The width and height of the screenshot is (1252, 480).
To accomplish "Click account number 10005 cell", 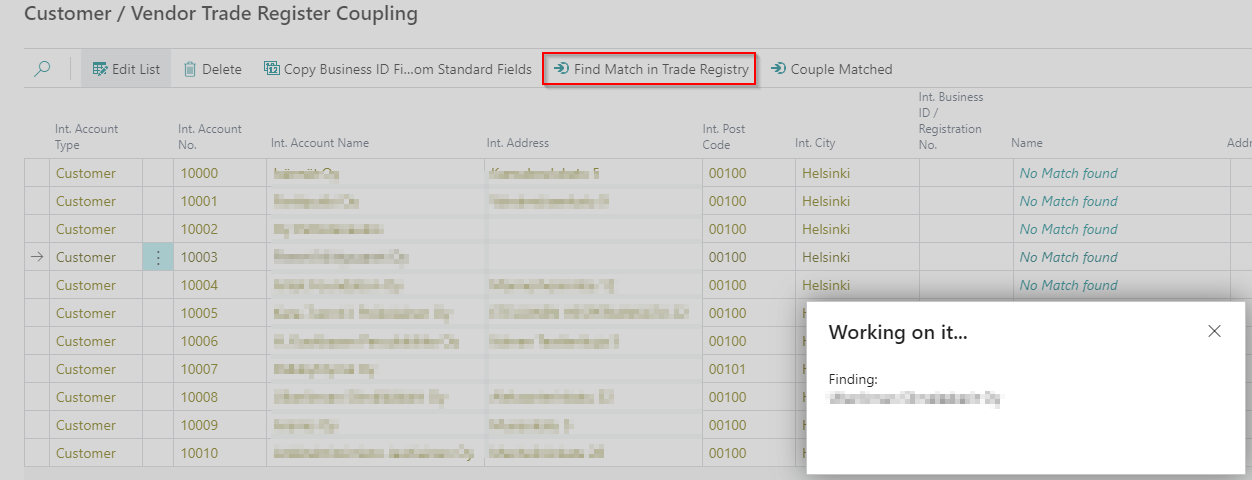I will (198, 313).
